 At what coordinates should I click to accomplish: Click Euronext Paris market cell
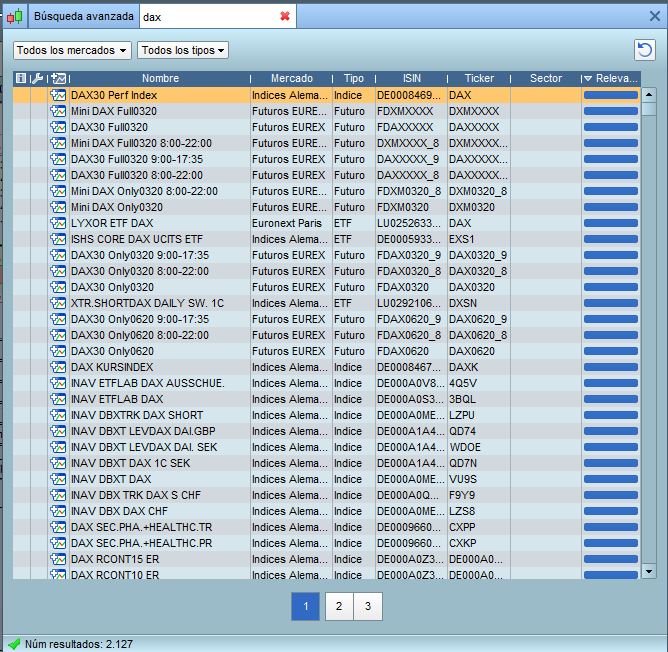(287, 223)
